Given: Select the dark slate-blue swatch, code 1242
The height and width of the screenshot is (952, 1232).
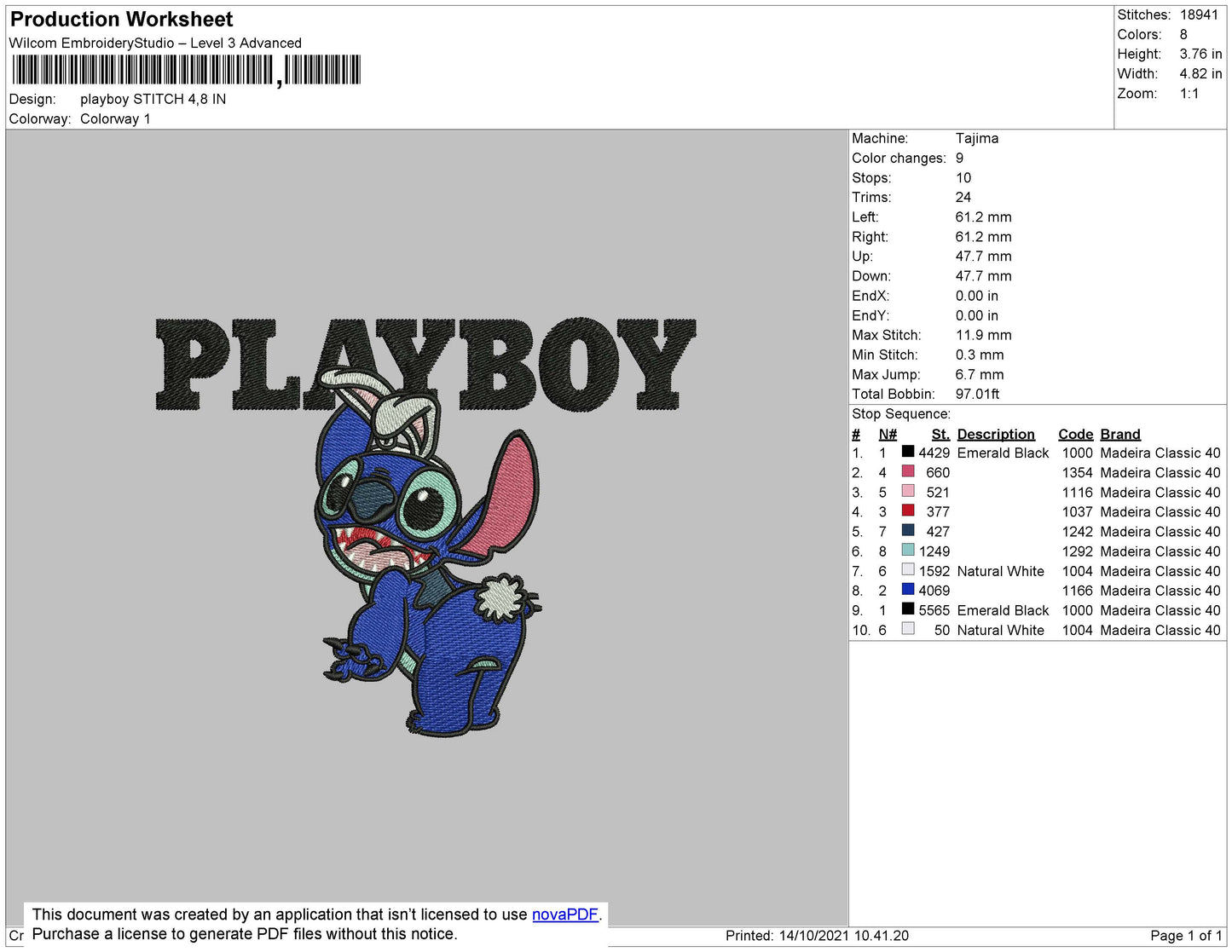Looking at the screenshot, I should (x=908, y=531).
